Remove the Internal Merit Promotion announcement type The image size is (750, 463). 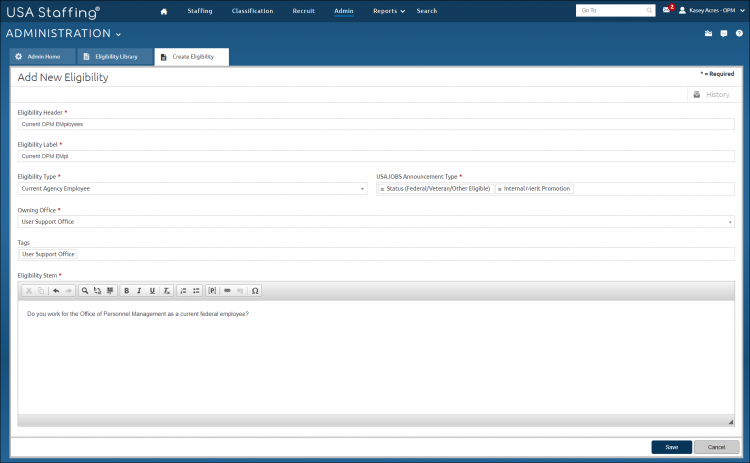coord(499,189)
